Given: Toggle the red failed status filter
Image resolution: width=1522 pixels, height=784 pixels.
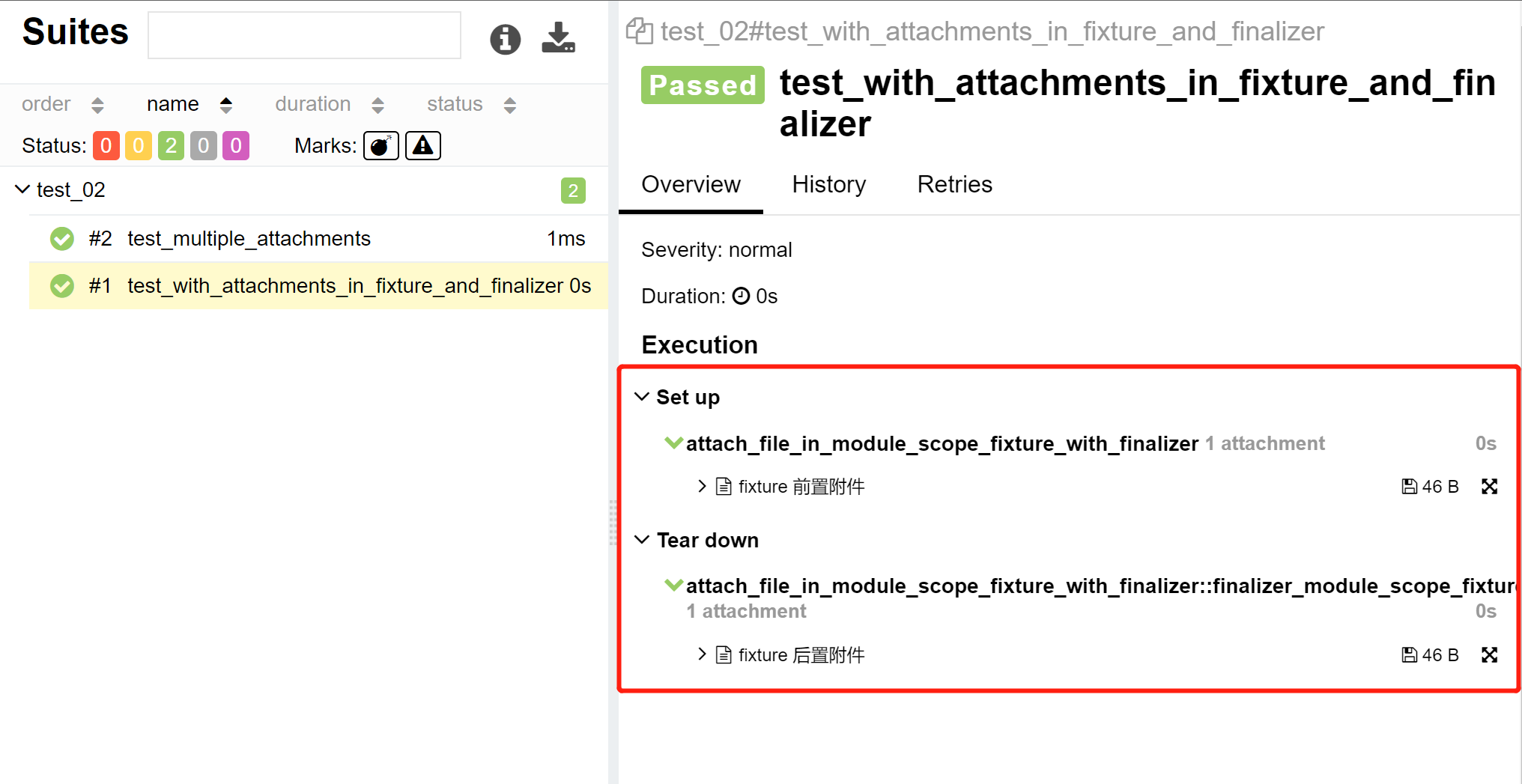Looking at the screenshot, I should [x=106, y=145].
